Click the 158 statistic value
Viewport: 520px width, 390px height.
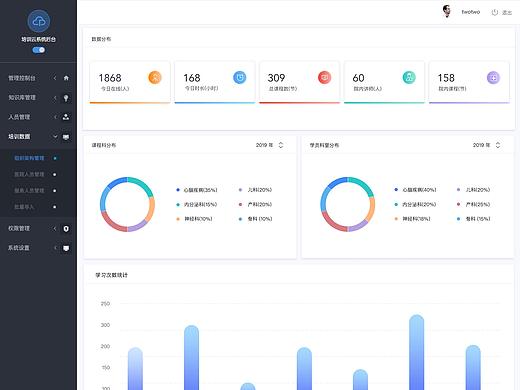[x=446, y=78]
